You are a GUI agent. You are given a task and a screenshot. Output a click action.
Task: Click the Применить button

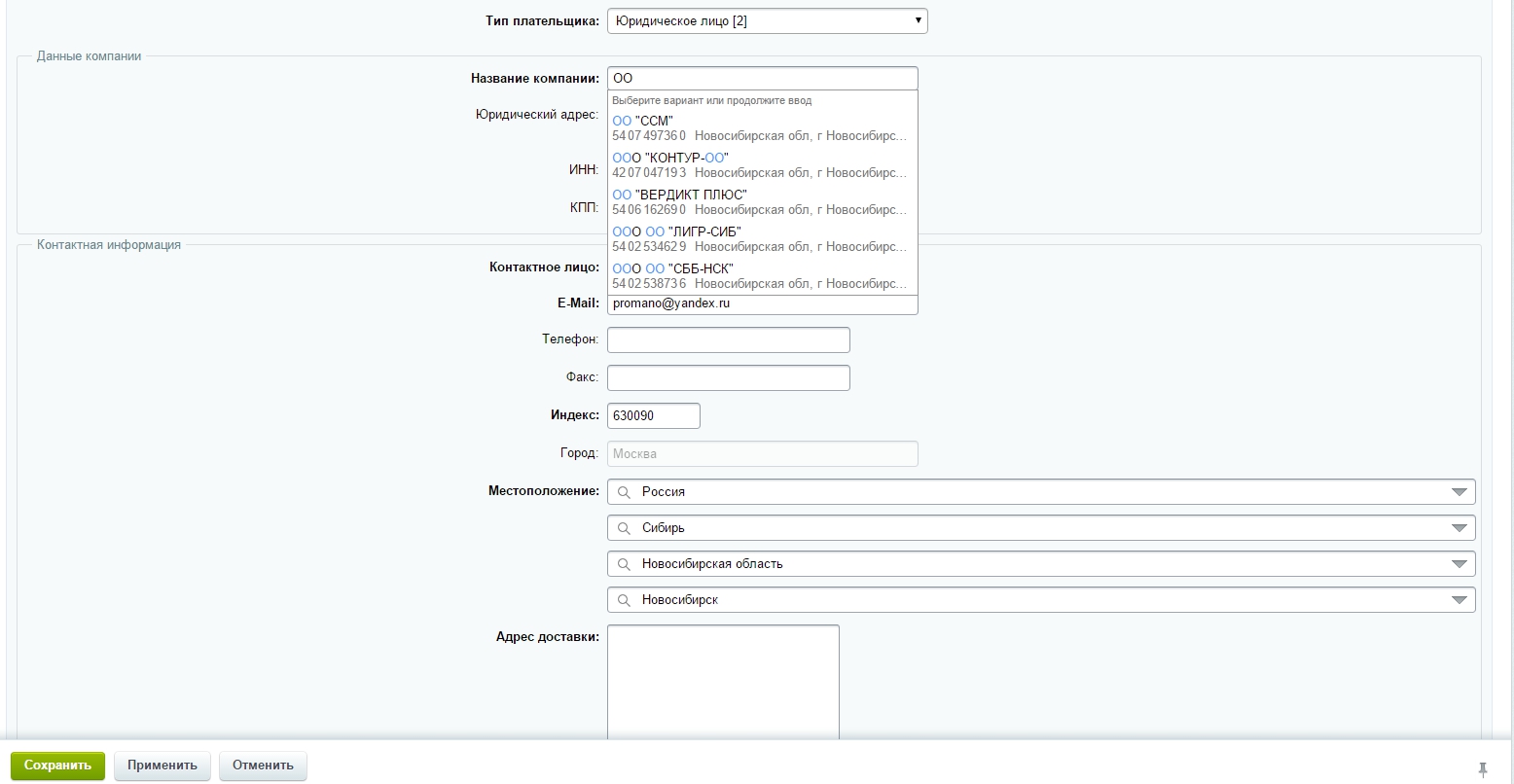162,766
